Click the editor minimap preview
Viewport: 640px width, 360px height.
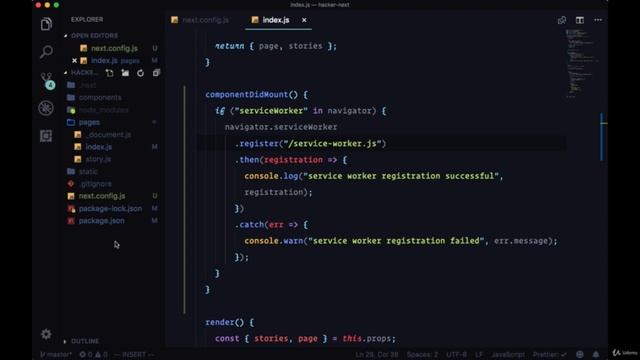click(582, 63)
